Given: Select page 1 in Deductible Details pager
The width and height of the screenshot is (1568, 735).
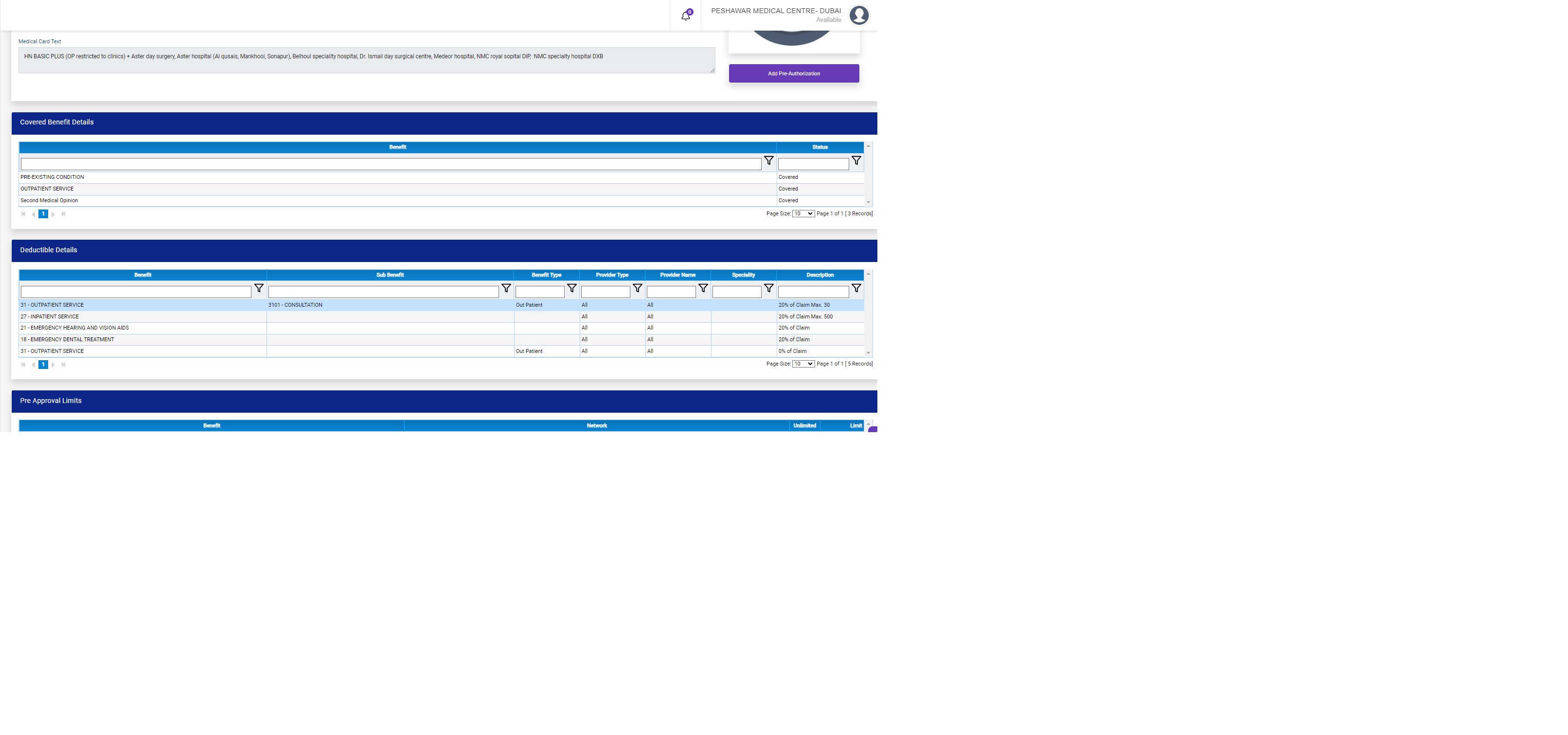Looking at the screenshot, I should (43, 365).
